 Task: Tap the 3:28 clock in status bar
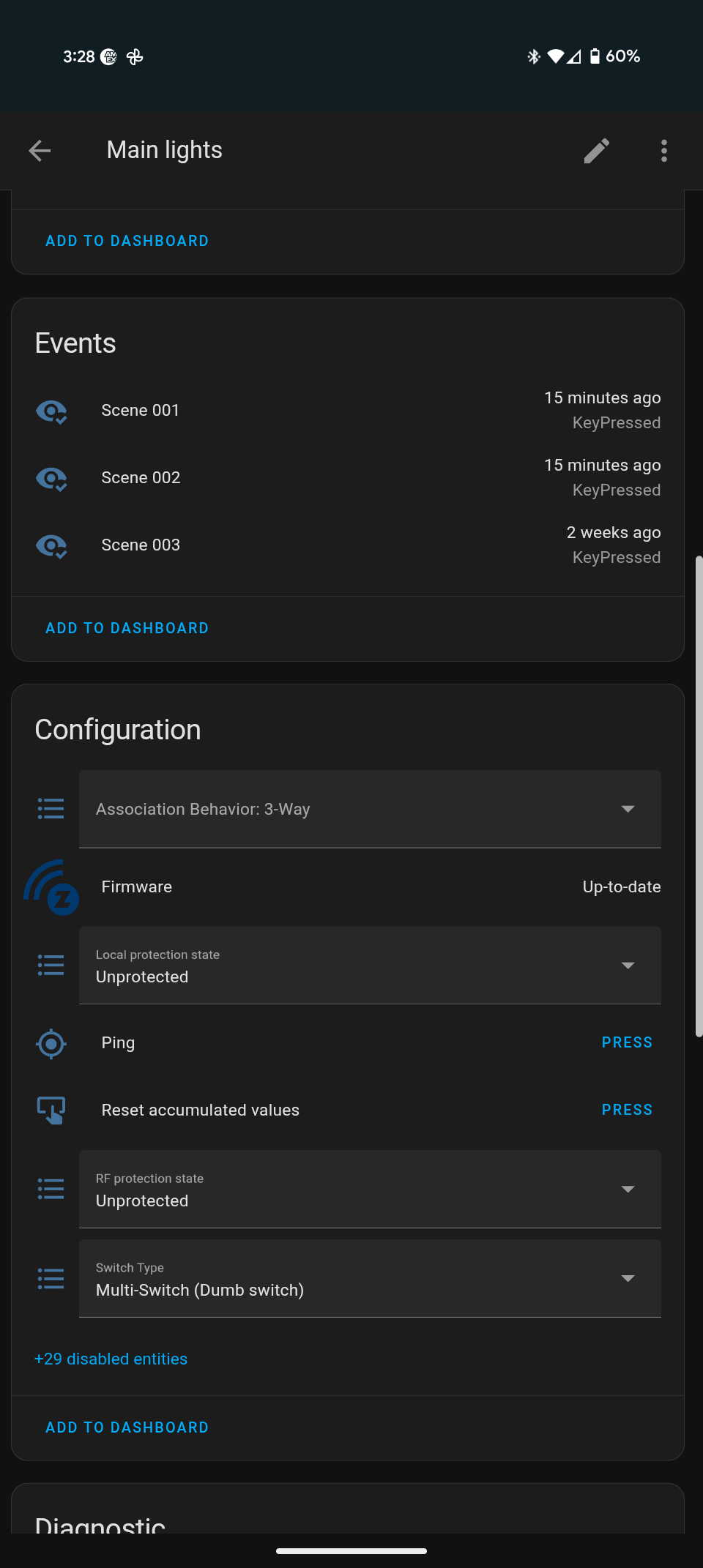79,56
